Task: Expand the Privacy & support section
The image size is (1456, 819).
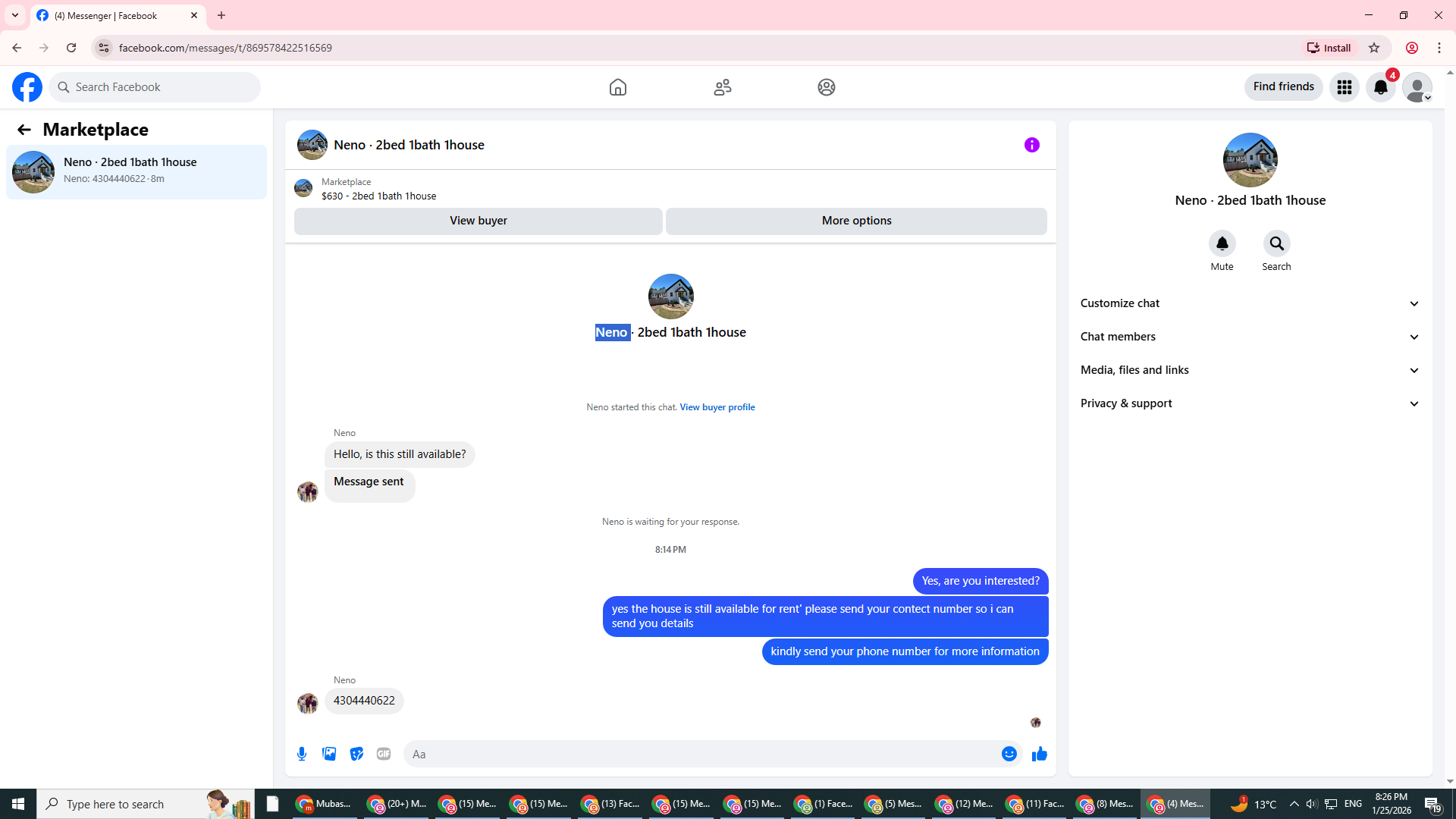Action: (x=1250, y=403)
